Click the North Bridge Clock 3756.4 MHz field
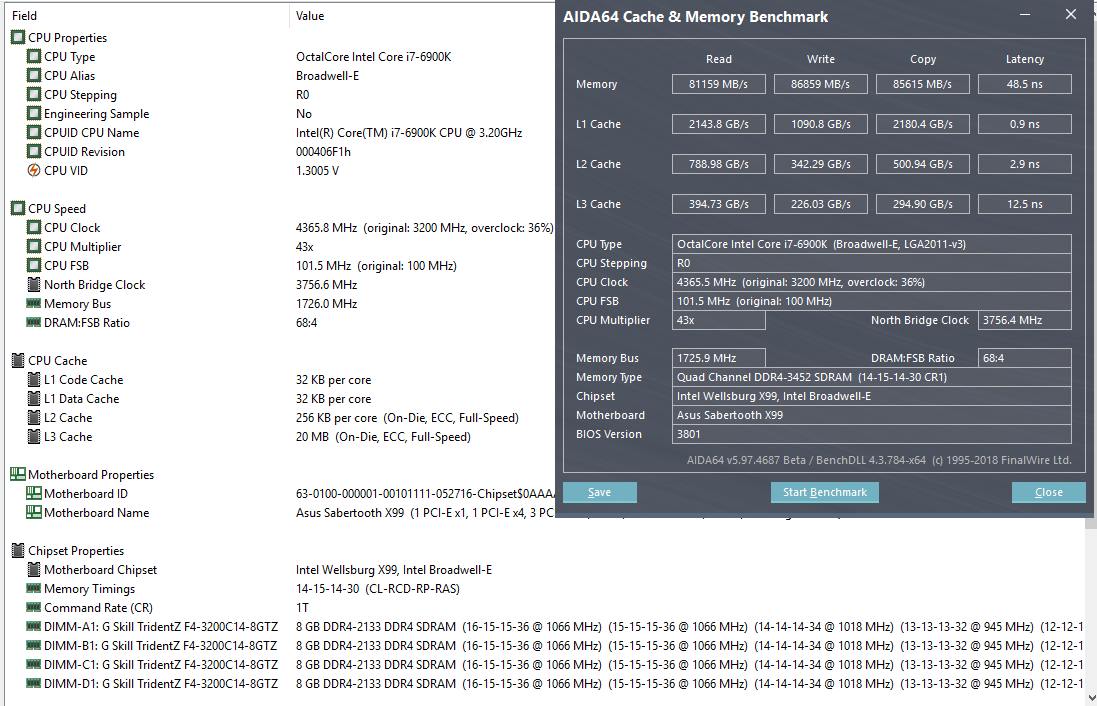The width and height of the screenshot is (1097, 706). [x=1025, y=320]
